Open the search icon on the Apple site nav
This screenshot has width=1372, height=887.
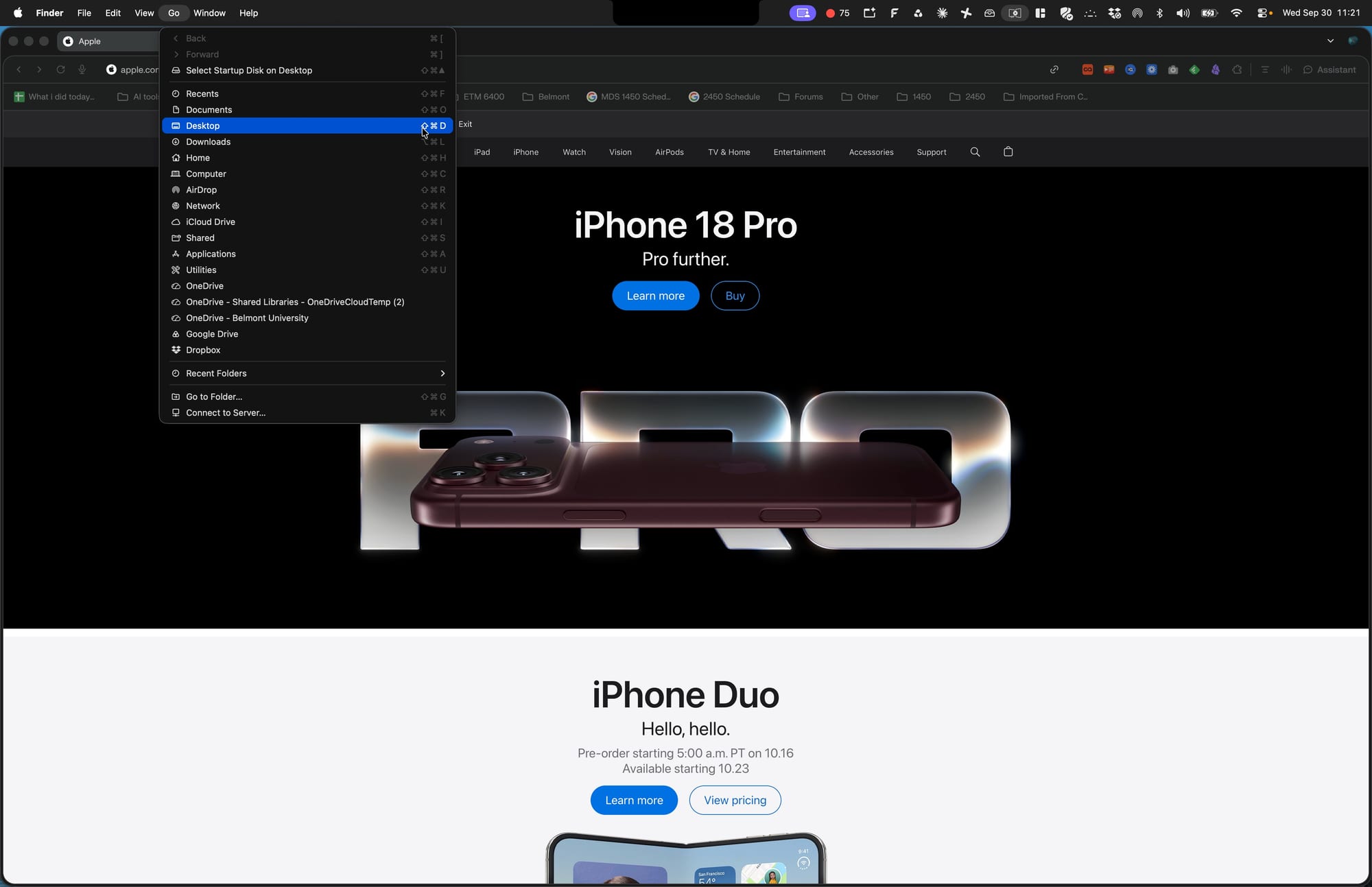click(x=975, y=152)
